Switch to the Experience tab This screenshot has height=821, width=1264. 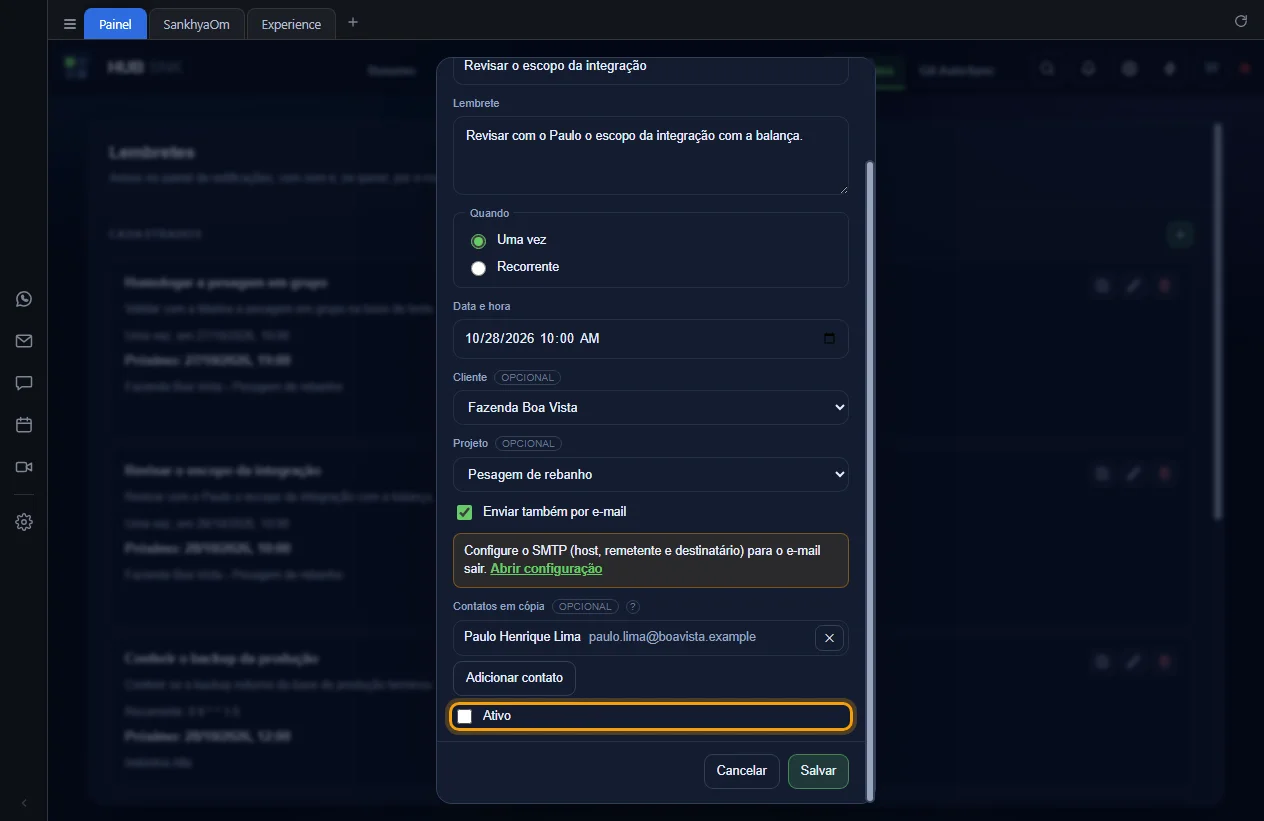[291, 24]
